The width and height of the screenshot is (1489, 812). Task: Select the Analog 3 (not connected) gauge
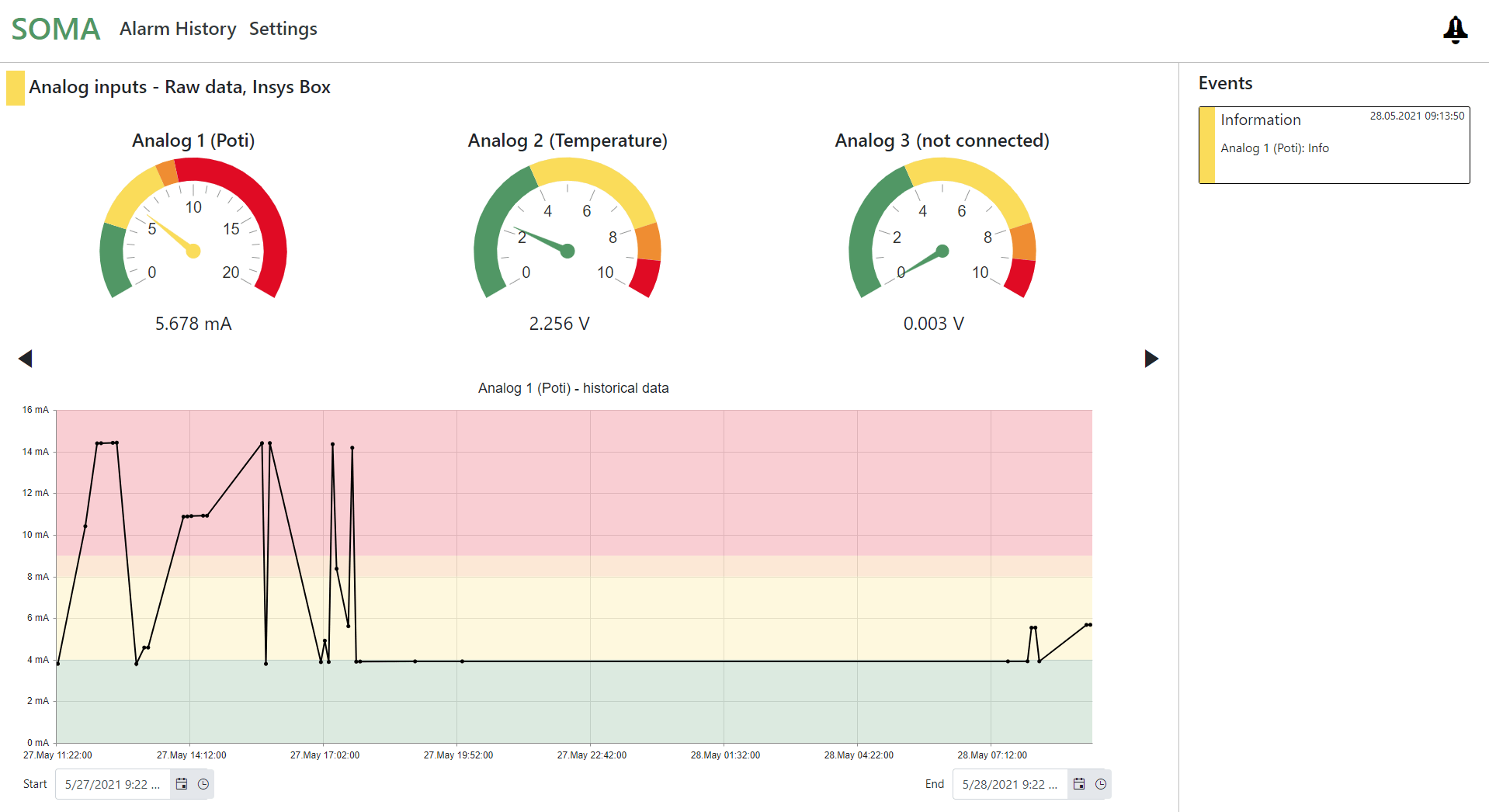point(942,229)
